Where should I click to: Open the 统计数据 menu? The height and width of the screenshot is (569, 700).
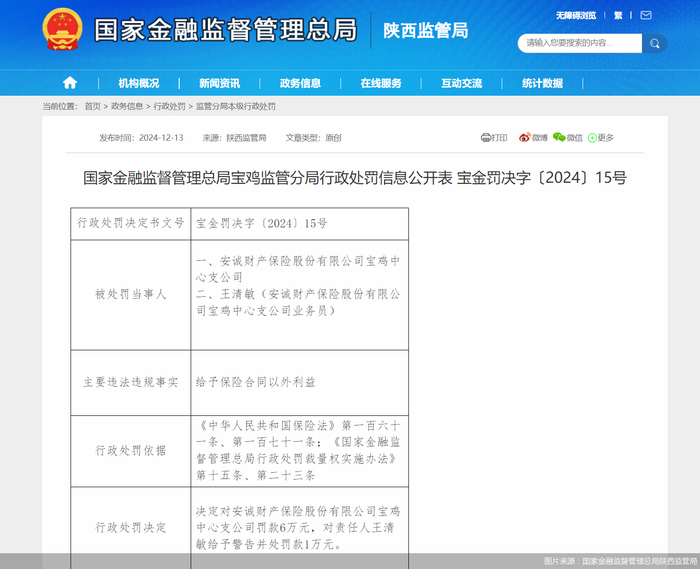542,83
